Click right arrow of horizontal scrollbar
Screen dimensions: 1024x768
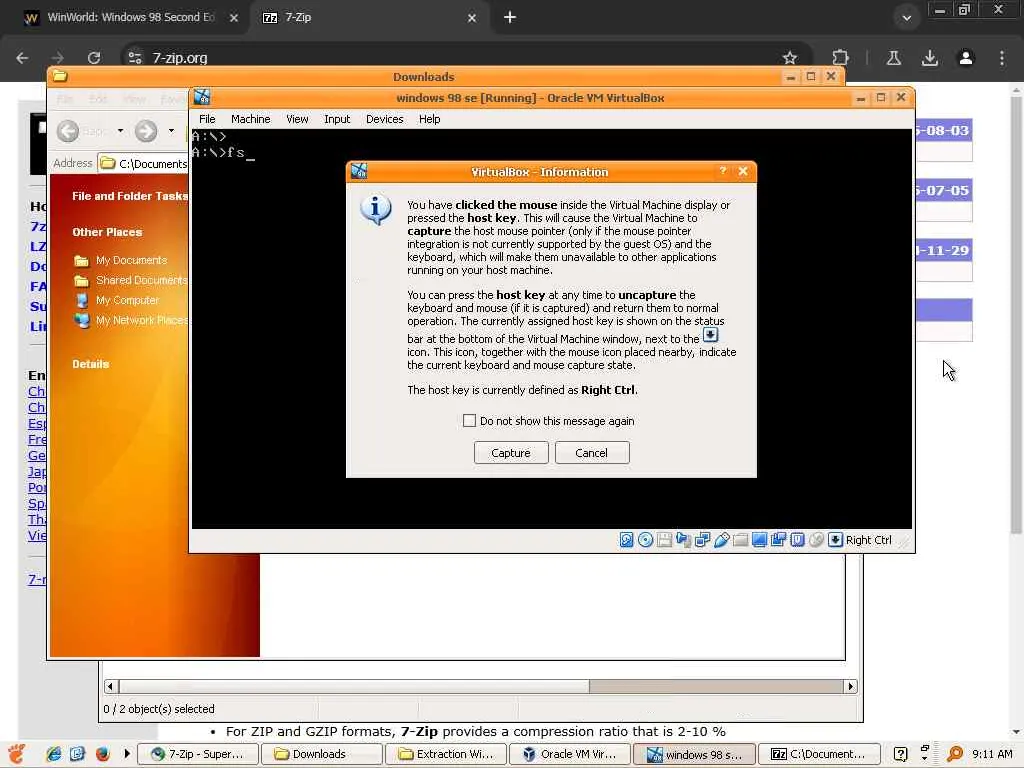pos(850,686)
